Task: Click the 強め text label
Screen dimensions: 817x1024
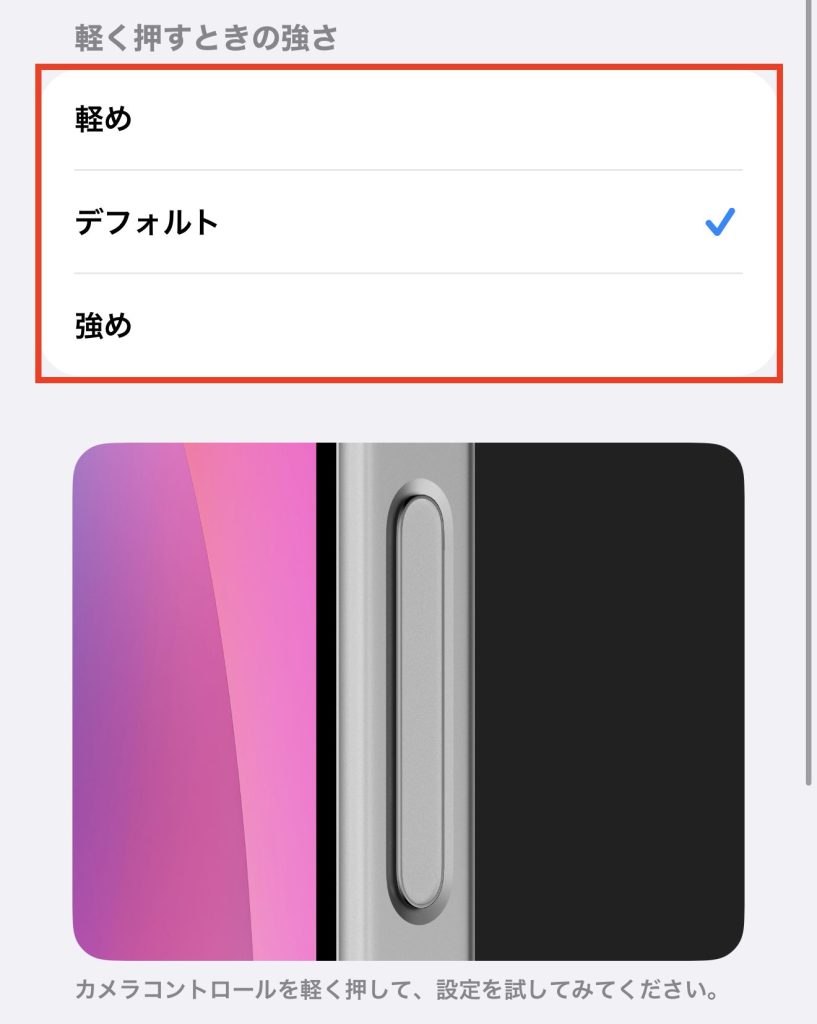Action: [x=103, y=326]
